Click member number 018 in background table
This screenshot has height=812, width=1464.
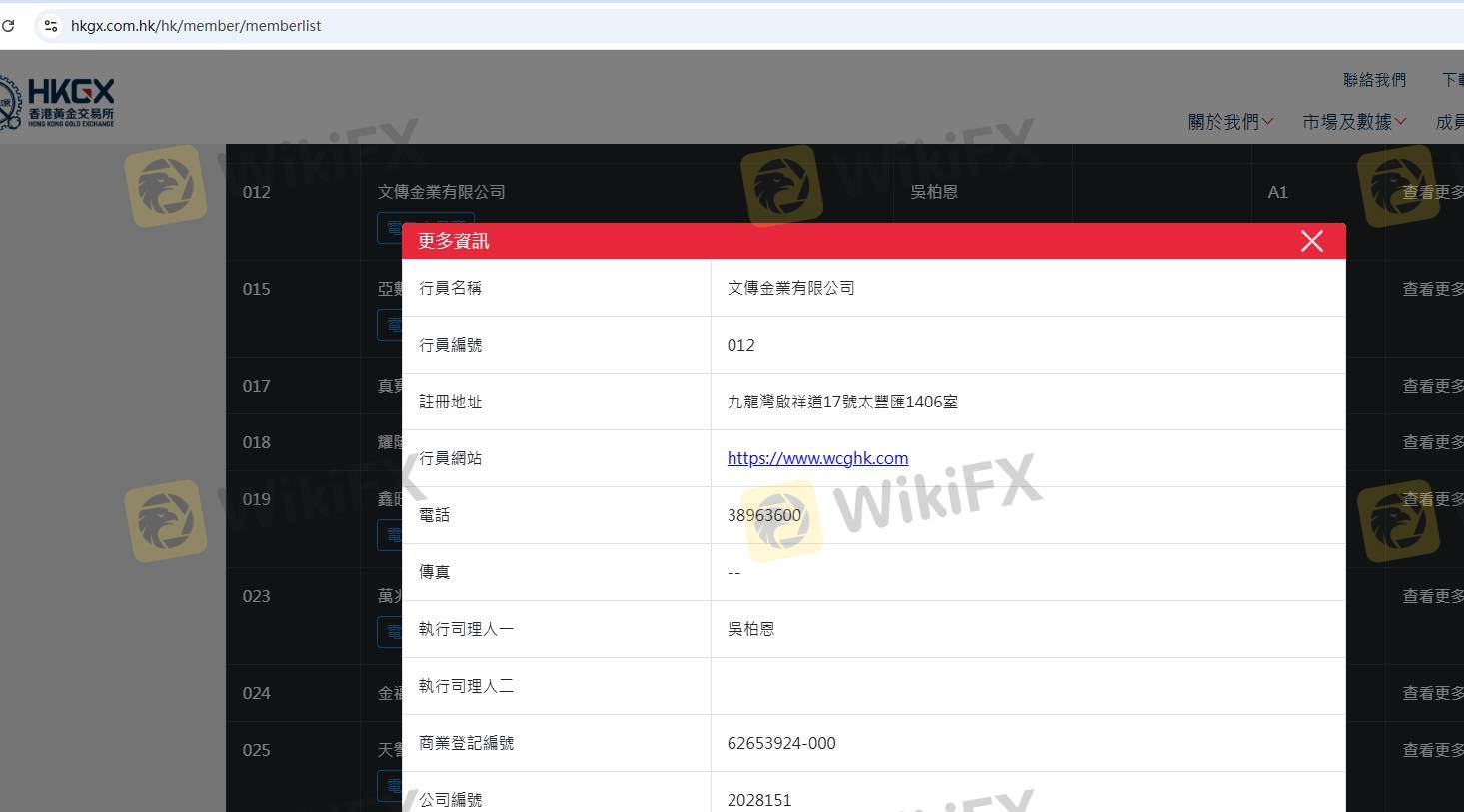click(257, 442)
